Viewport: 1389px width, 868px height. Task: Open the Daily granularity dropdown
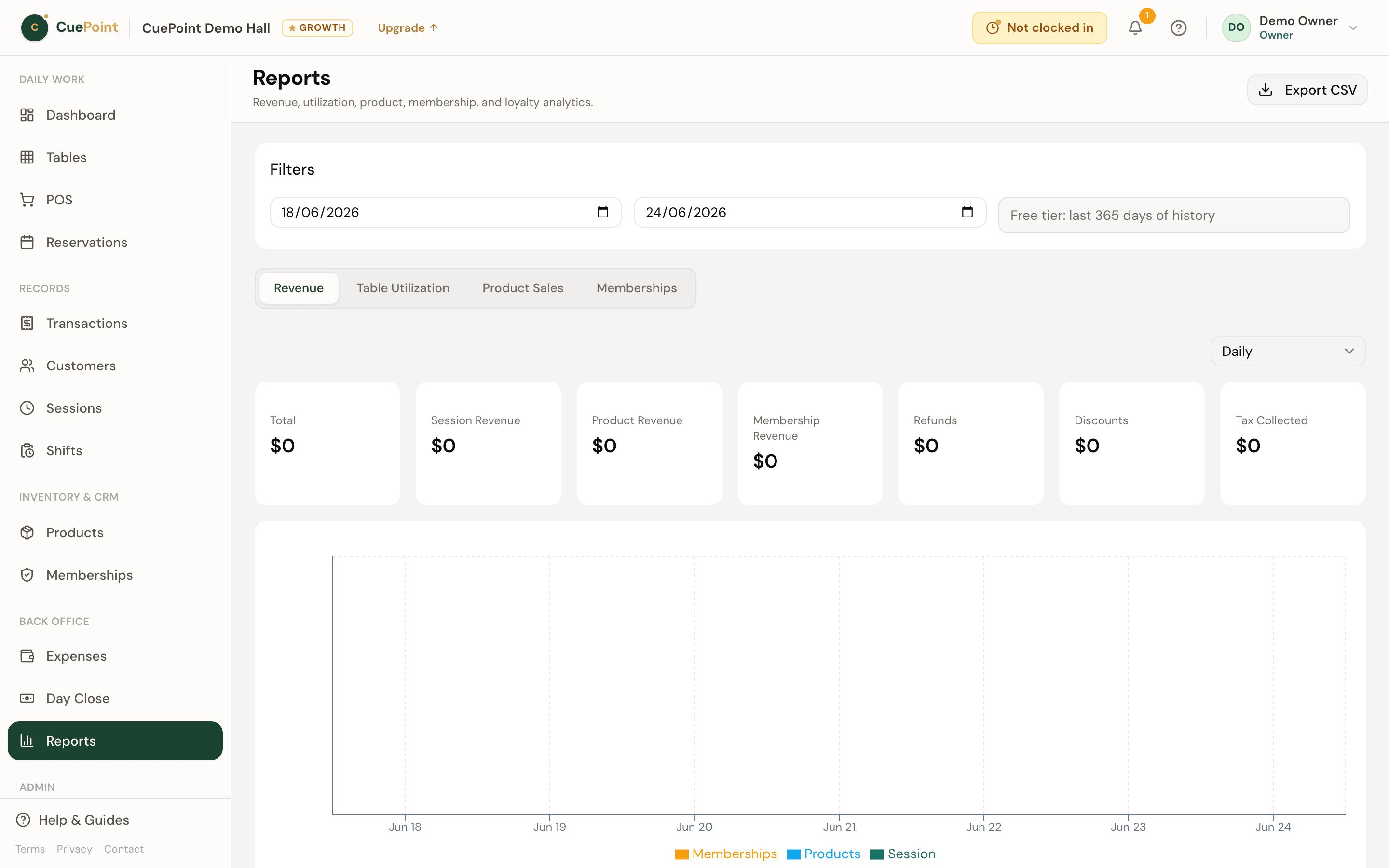click(x=1288, y=352)
